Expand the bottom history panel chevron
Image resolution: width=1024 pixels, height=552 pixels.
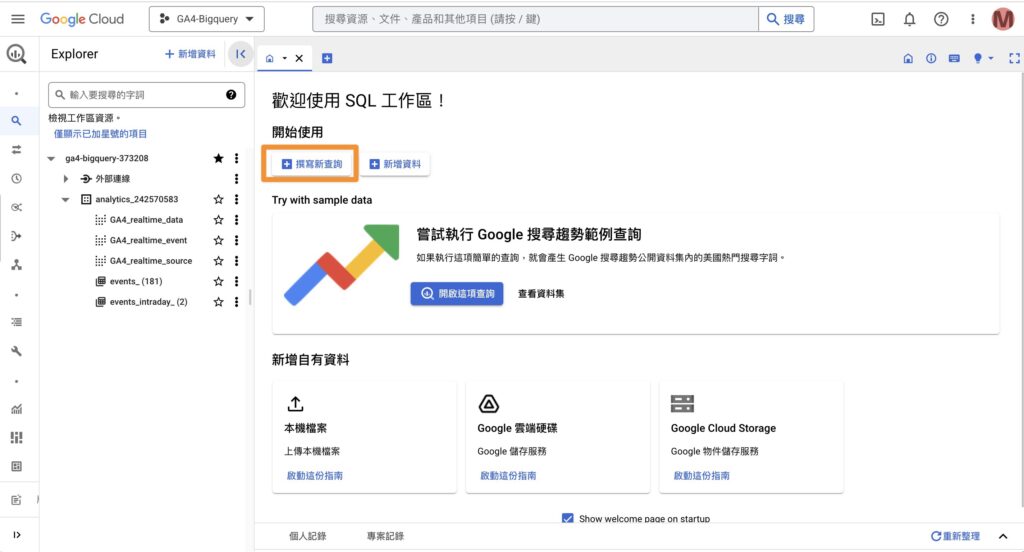pos(1002,536)
